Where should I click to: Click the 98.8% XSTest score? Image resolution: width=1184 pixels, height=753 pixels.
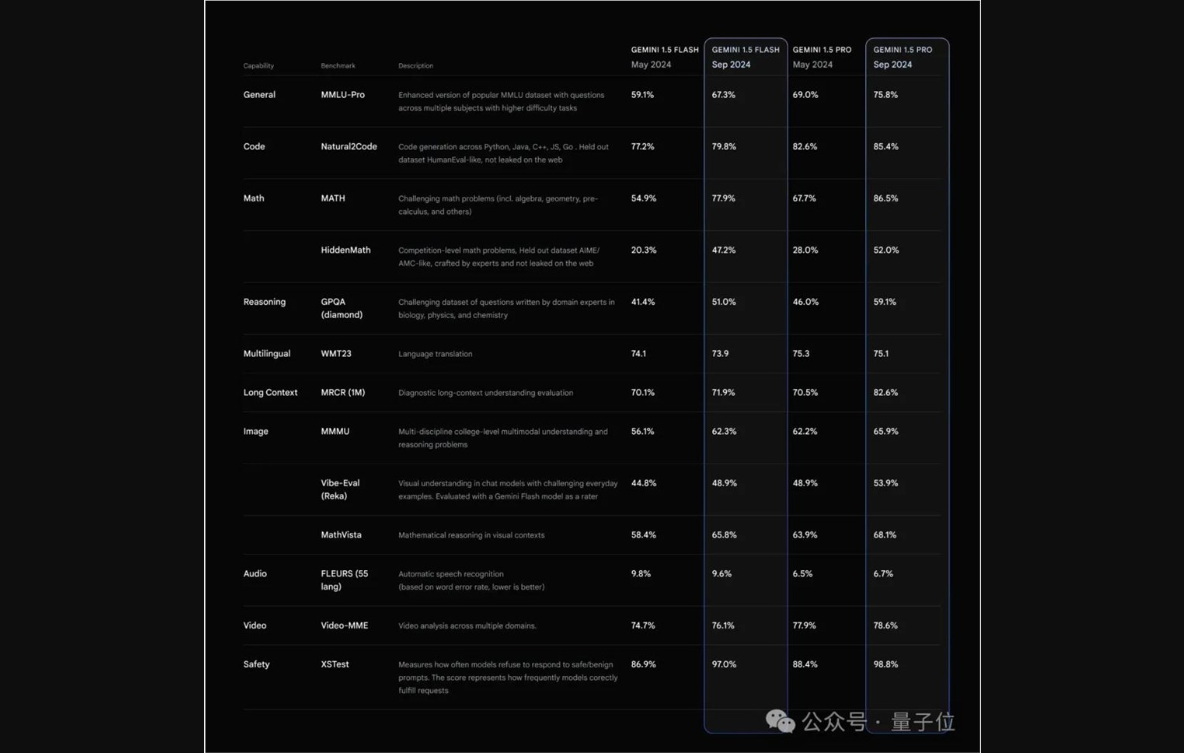[x=886, y=664]
